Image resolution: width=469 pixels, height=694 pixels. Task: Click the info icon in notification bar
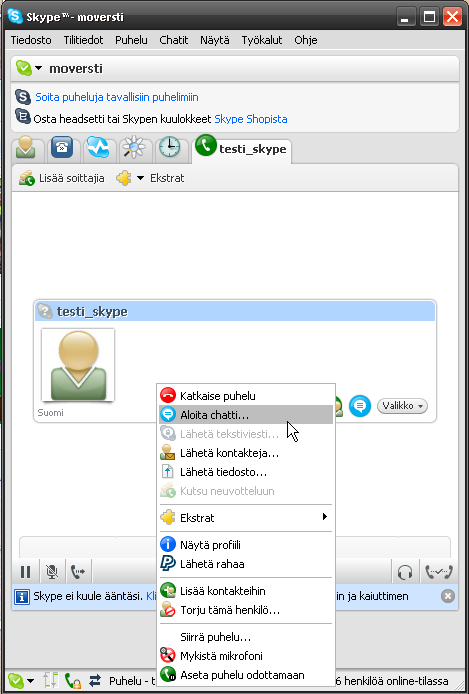(22, 597)
